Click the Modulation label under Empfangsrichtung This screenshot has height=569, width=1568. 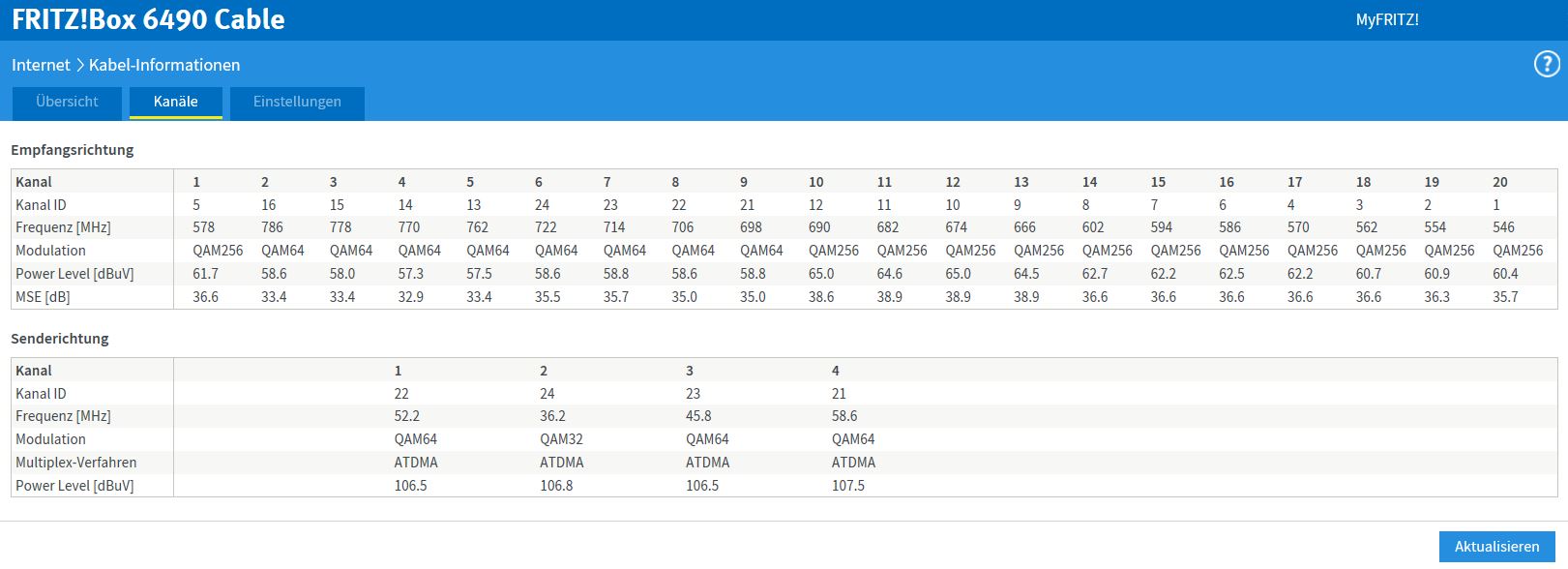pos(50,251)
